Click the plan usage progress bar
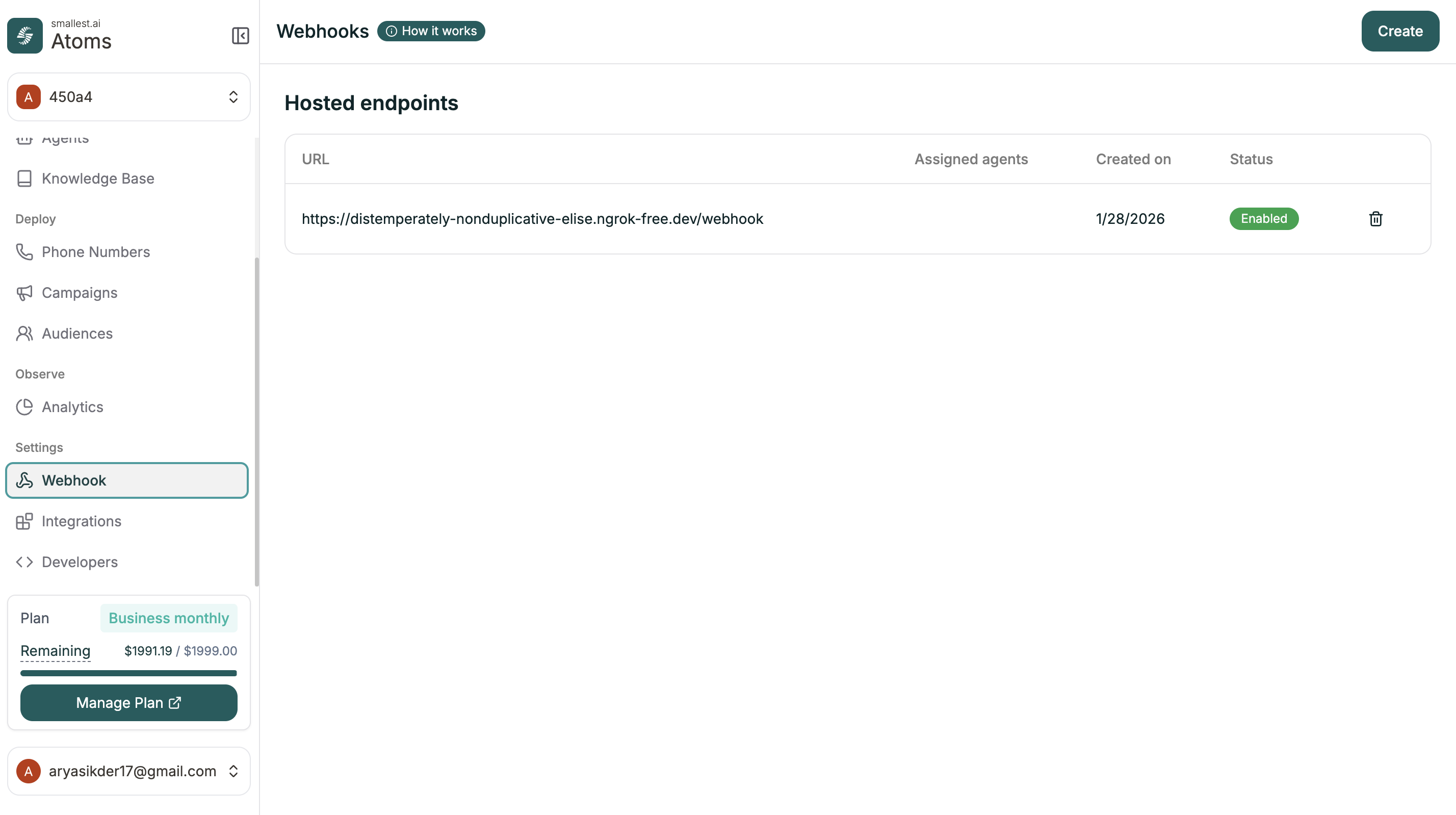Viewport: 1456px width, 815px height. pyautogui.click(x=128, y=673)
